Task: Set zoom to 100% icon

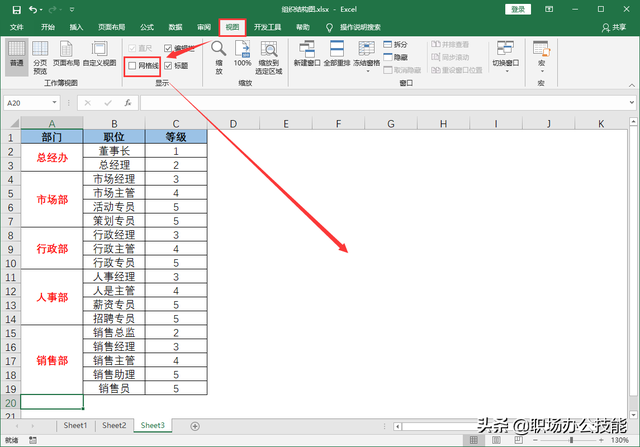Action: point(242,54)
